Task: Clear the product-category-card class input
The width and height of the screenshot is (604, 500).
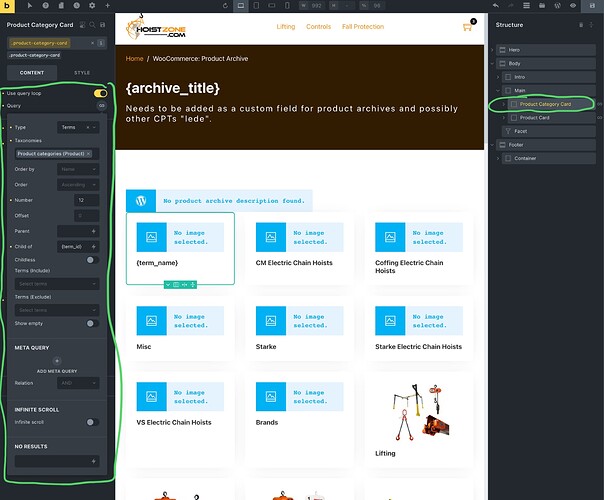Action: (x=92, y=43)
